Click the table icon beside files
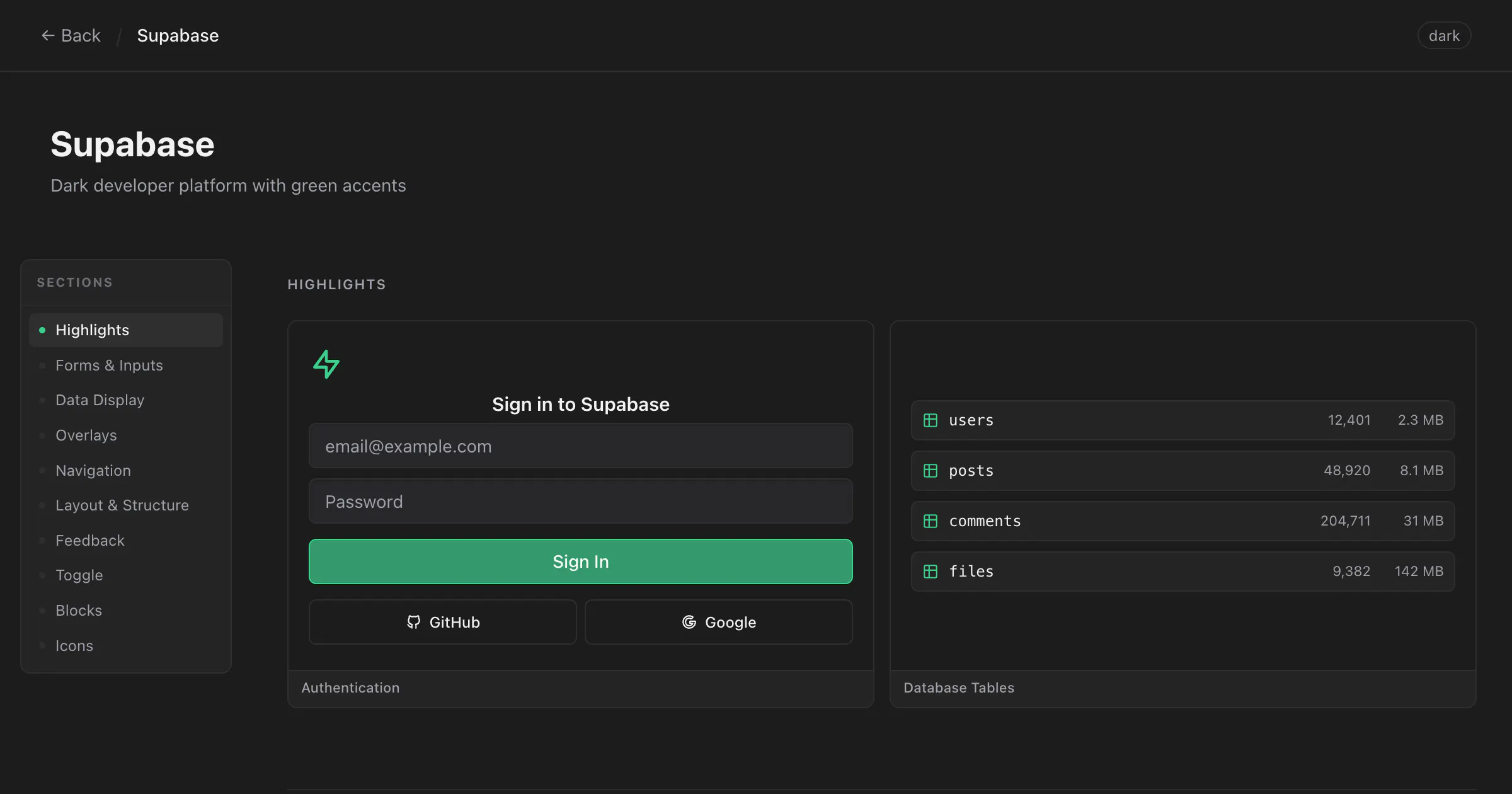The width and height of the screenshot is (1512, 794). (931, 572)
